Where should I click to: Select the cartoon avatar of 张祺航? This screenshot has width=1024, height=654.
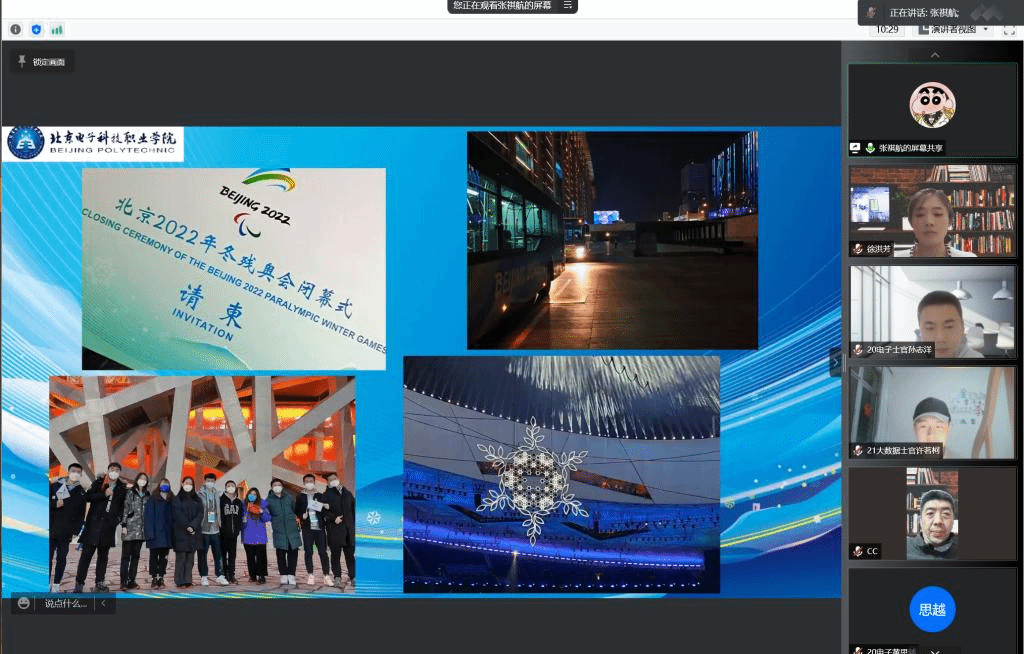[x=932, y=106]
